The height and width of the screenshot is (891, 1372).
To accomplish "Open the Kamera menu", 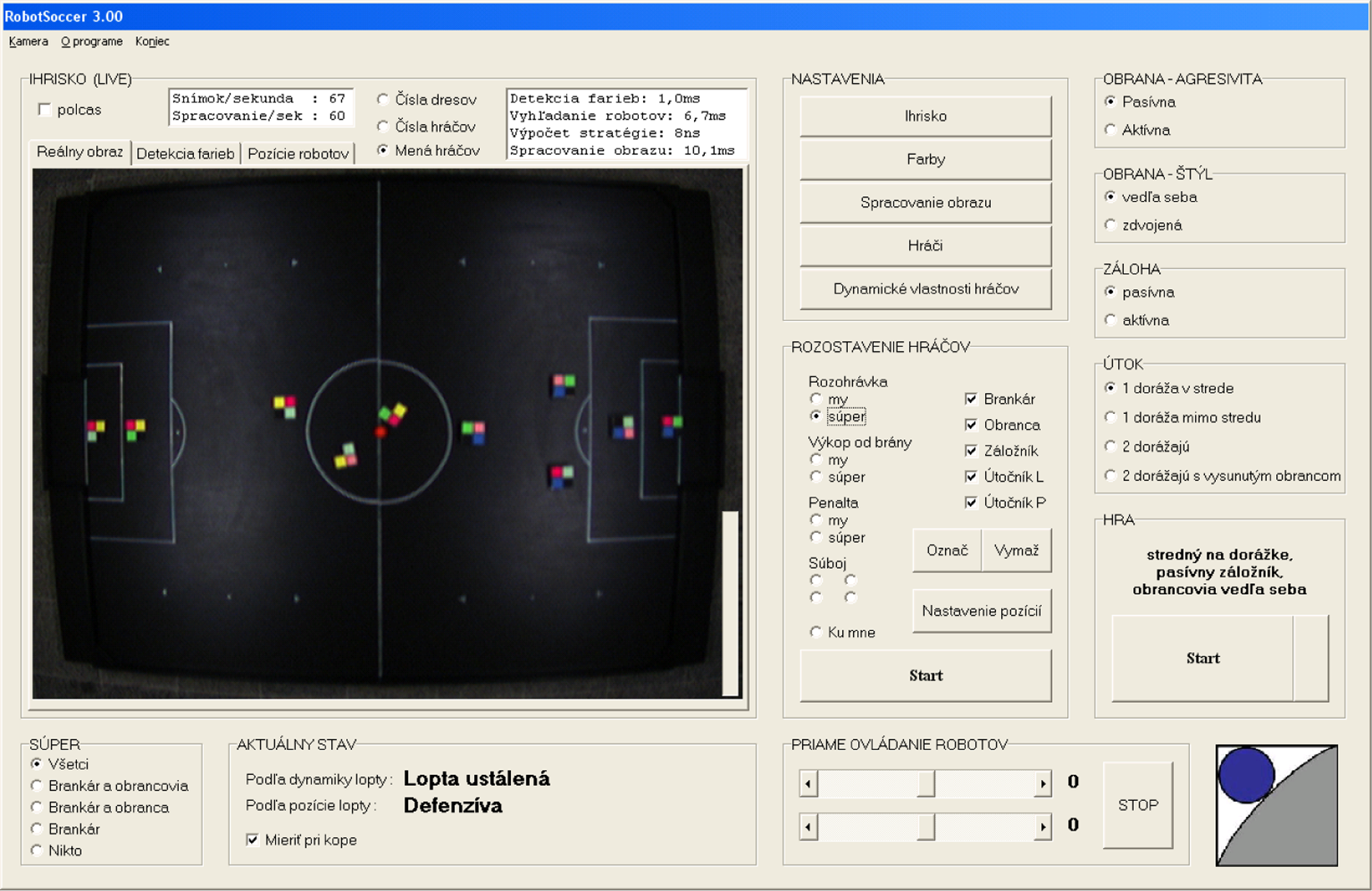I will pyautogui.click(x=28, y=41).
